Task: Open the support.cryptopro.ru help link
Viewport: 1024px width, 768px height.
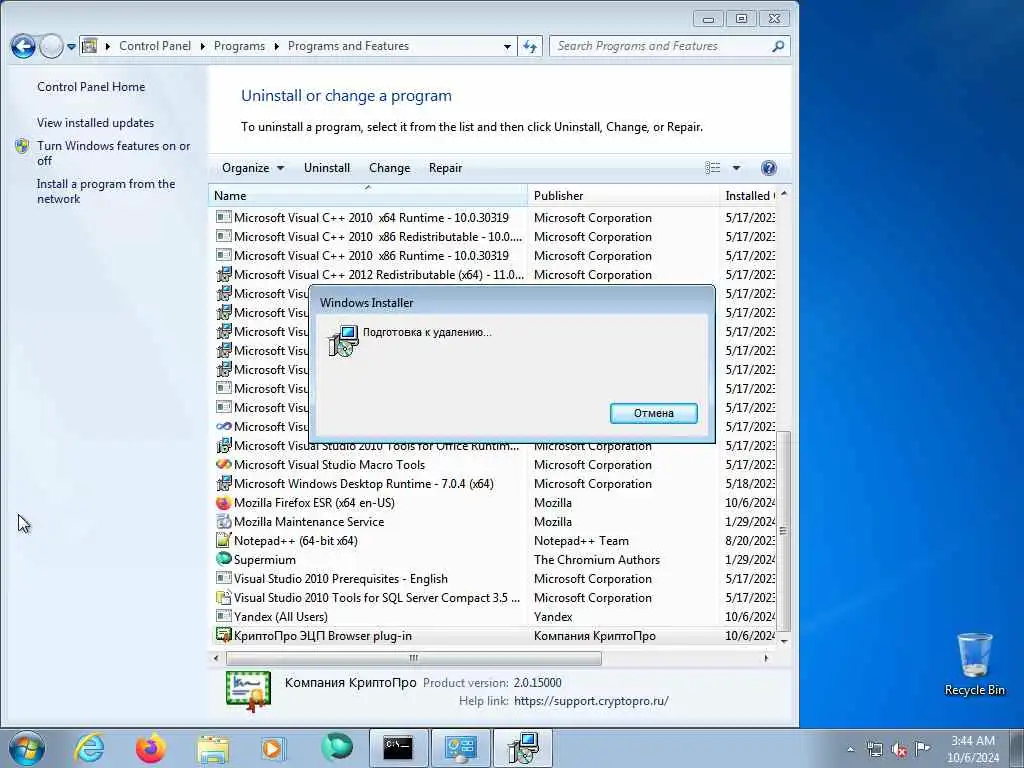Action: coord(591,701)
